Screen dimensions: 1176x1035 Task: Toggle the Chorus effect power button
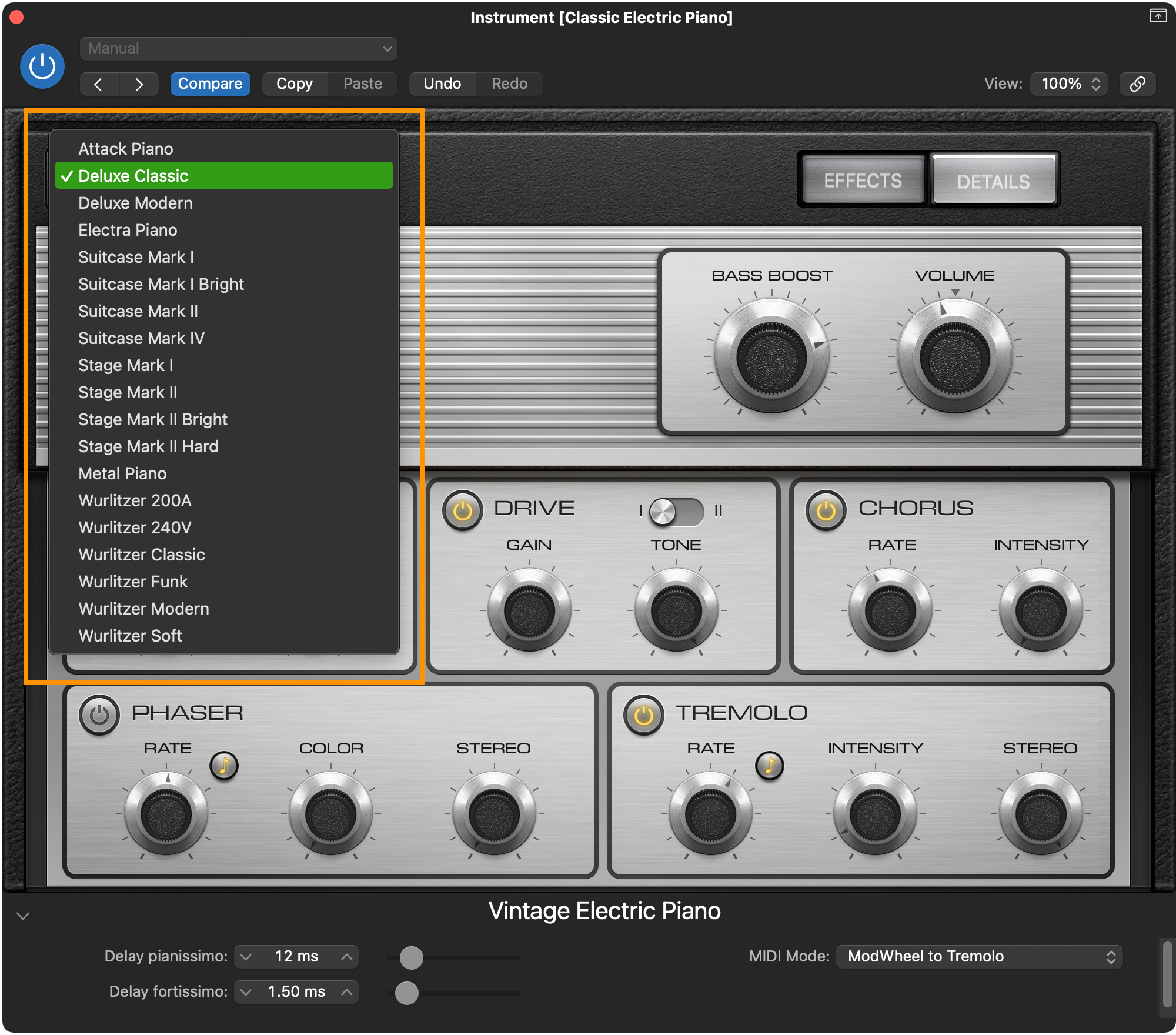[x=826, y=510]
